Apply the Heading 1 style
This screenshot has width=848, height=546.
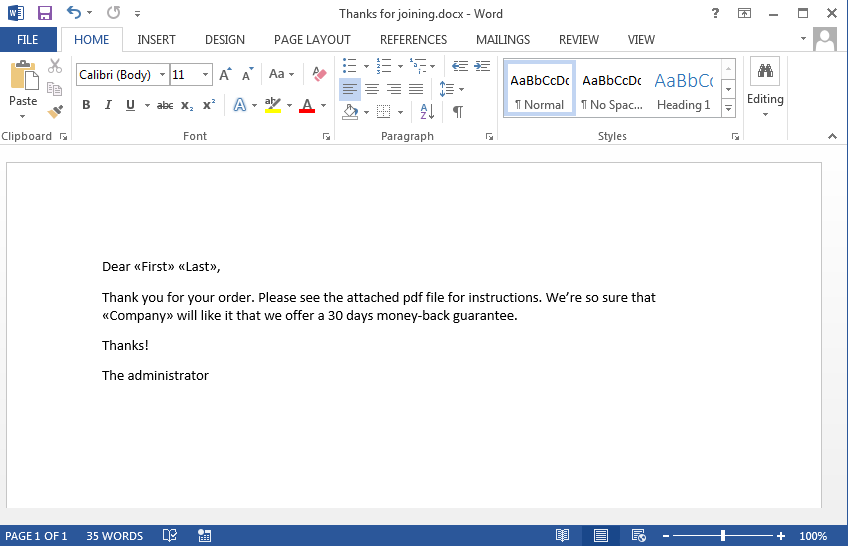(684, 89)
